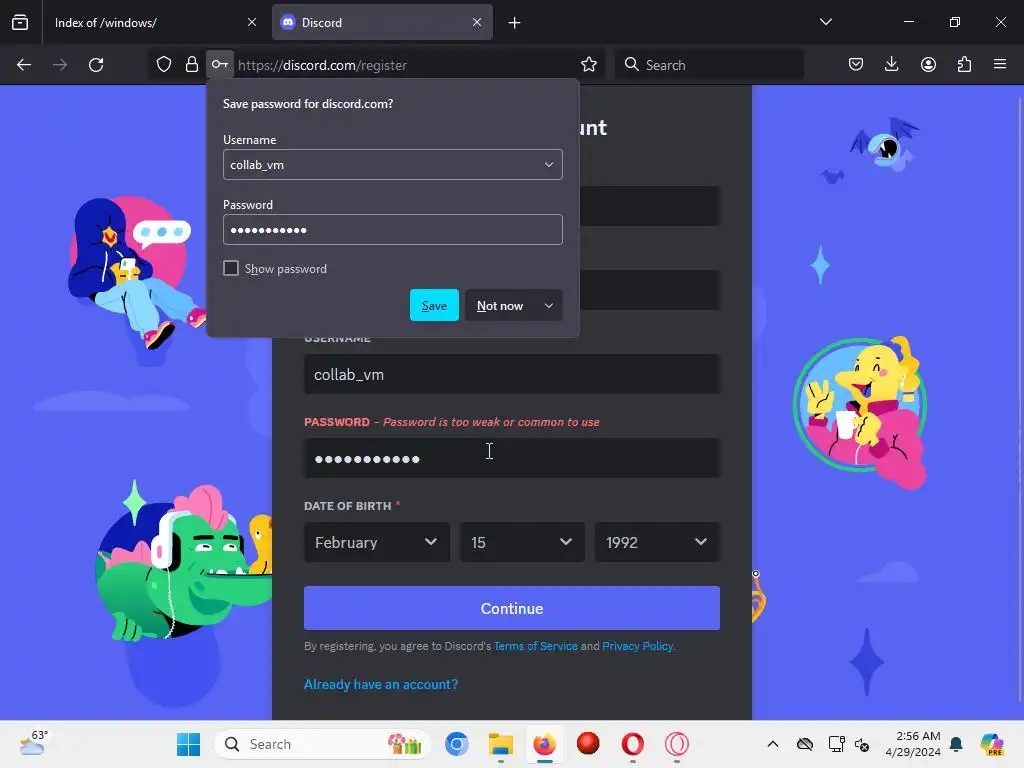The height and width of the screenshot is (768, 1024).
Task: Show hidden system tray icons
Action: [773, 744]
